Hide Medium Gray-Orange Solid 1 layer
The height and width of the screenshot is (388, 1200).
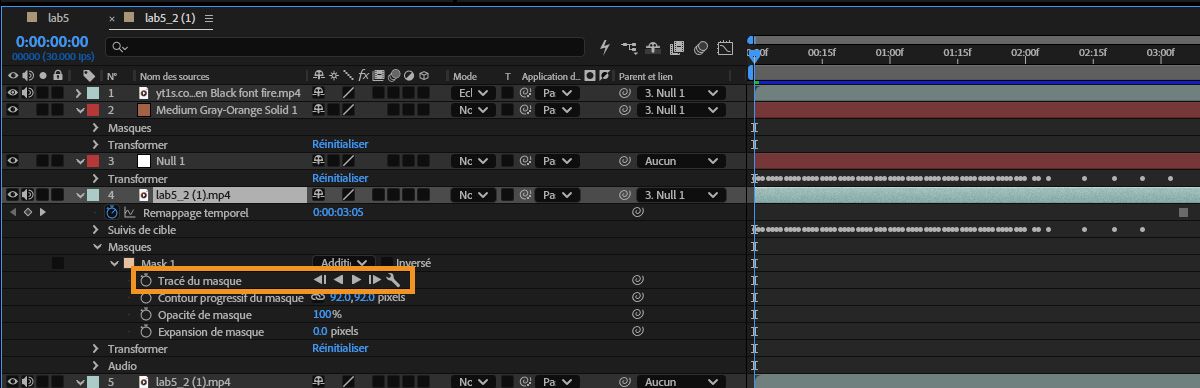coord(12,110)
